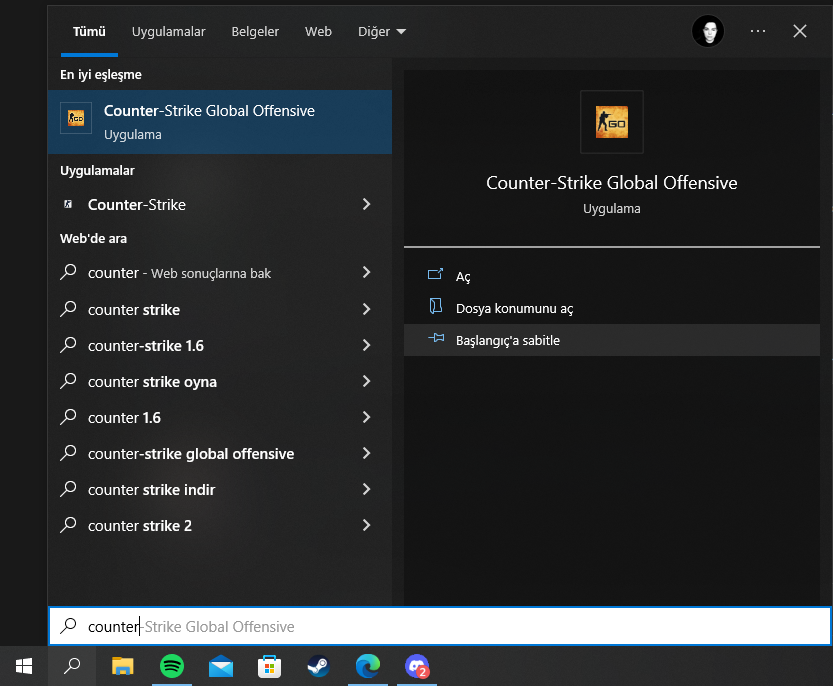Pin app with Başlangıç'a sabitle

[507, 340]
